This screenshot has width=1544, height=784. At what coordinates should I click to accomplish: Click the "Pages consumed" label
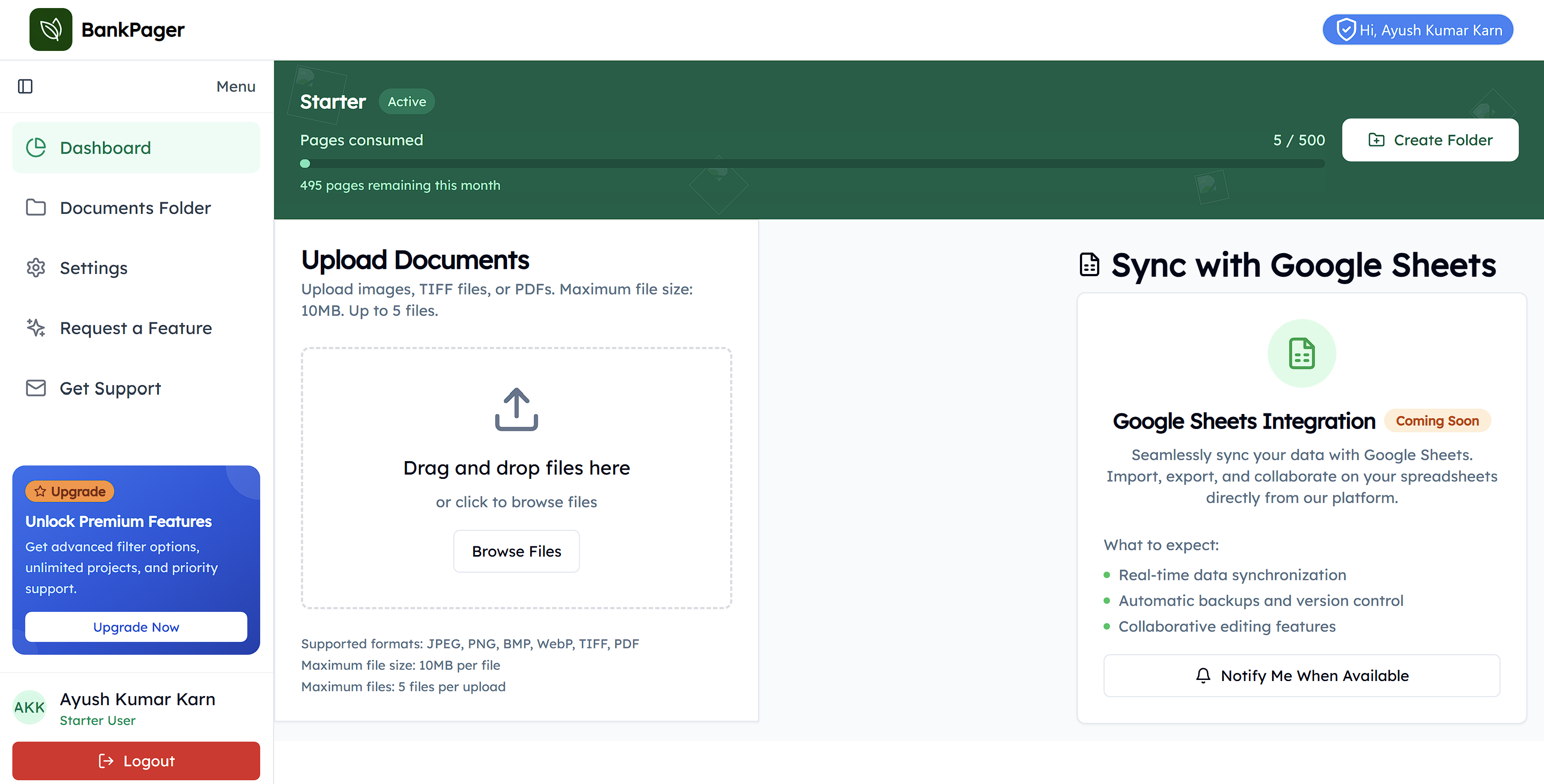pos(362,140)
